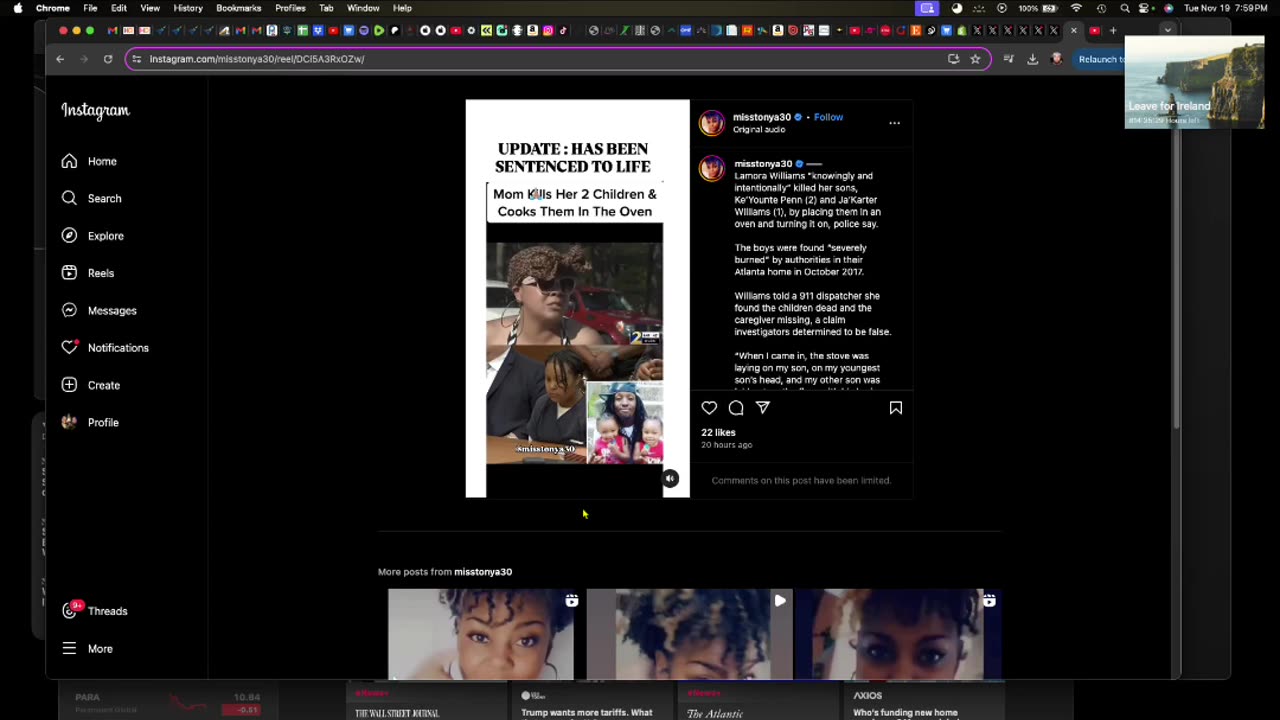1280x720 pixels.
Task: Click the Instagram logo
Action: click(95, 110)
